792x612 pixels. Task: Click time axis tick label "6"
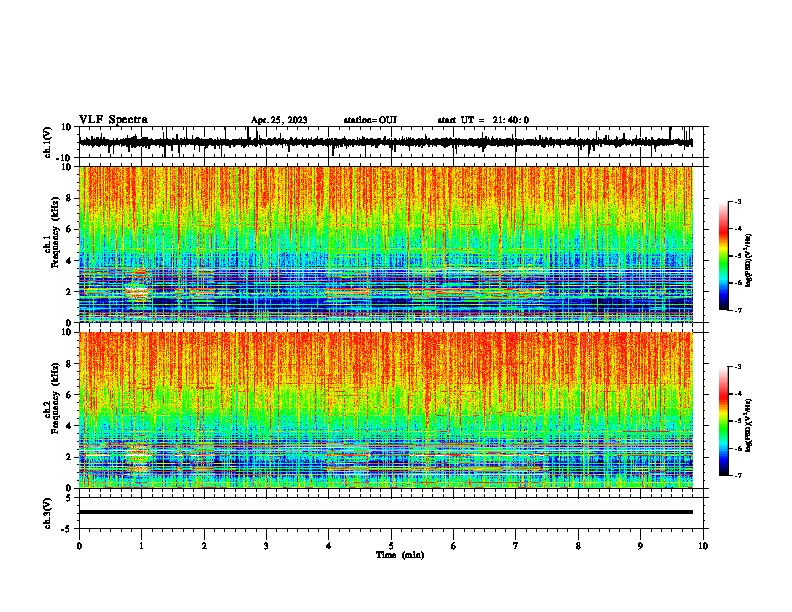tap(454, 545)
